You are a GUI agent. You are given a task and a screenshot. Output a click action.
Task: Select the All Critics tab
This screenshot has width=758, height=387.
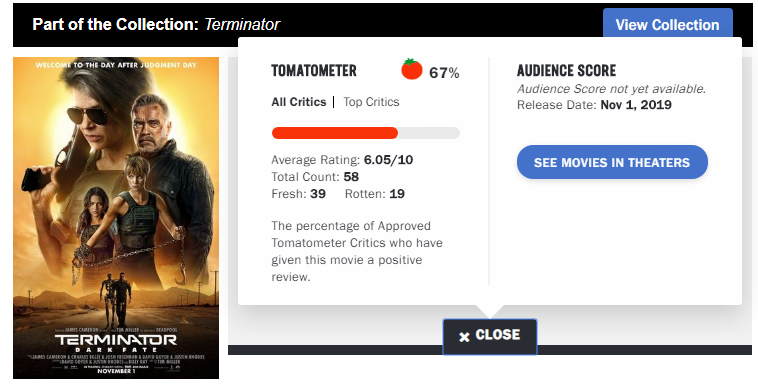(x=299, y=102)
